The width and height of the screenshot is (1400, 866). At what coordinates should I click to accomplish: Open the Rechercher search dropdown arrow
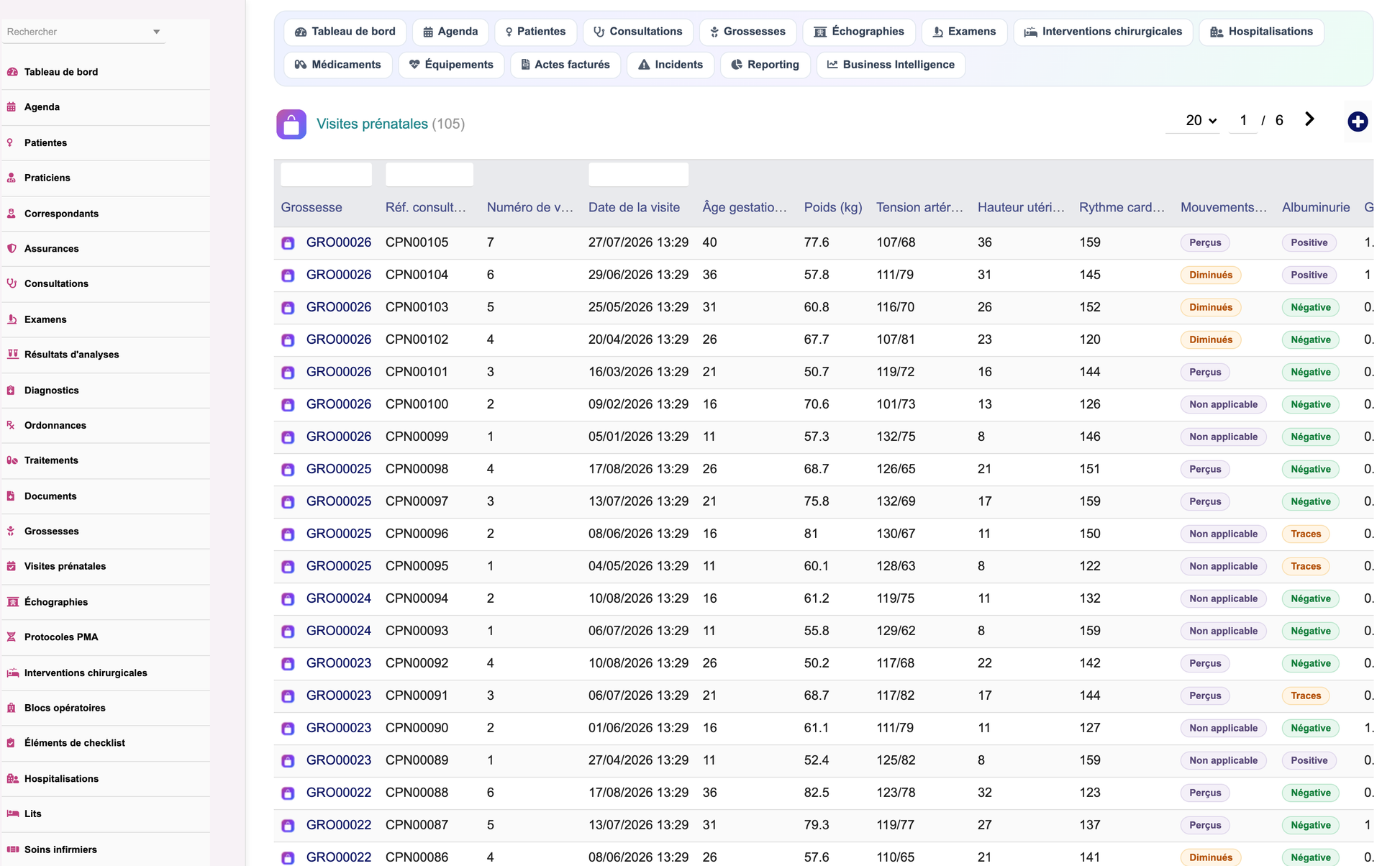tap(156, 32)
